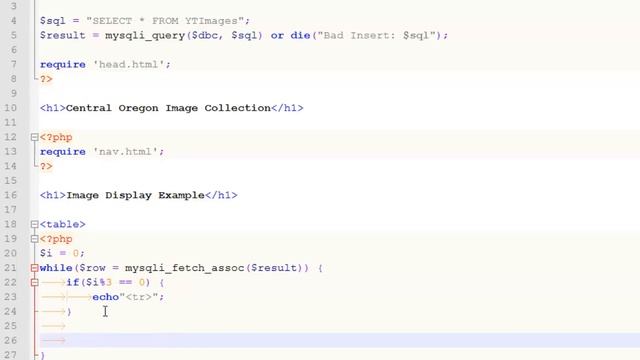Click the 'nav.html' string on line 13
This screenshot has width=640, height=360.
pyautogui.click(x=125, y=152)
